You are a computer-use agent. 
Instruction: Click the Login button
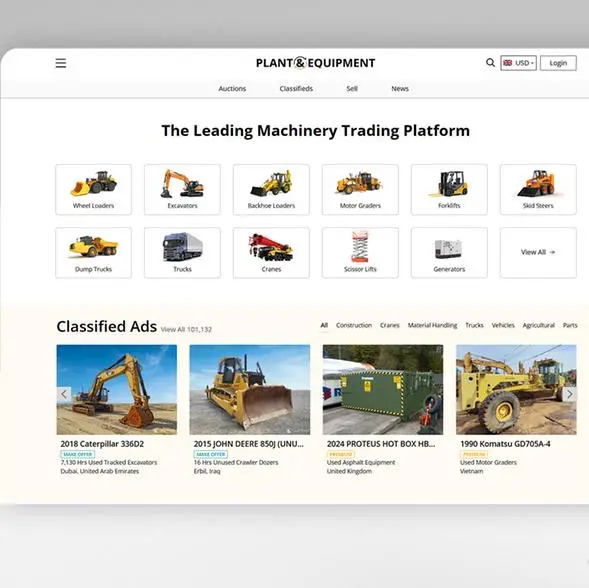(558, 63)
